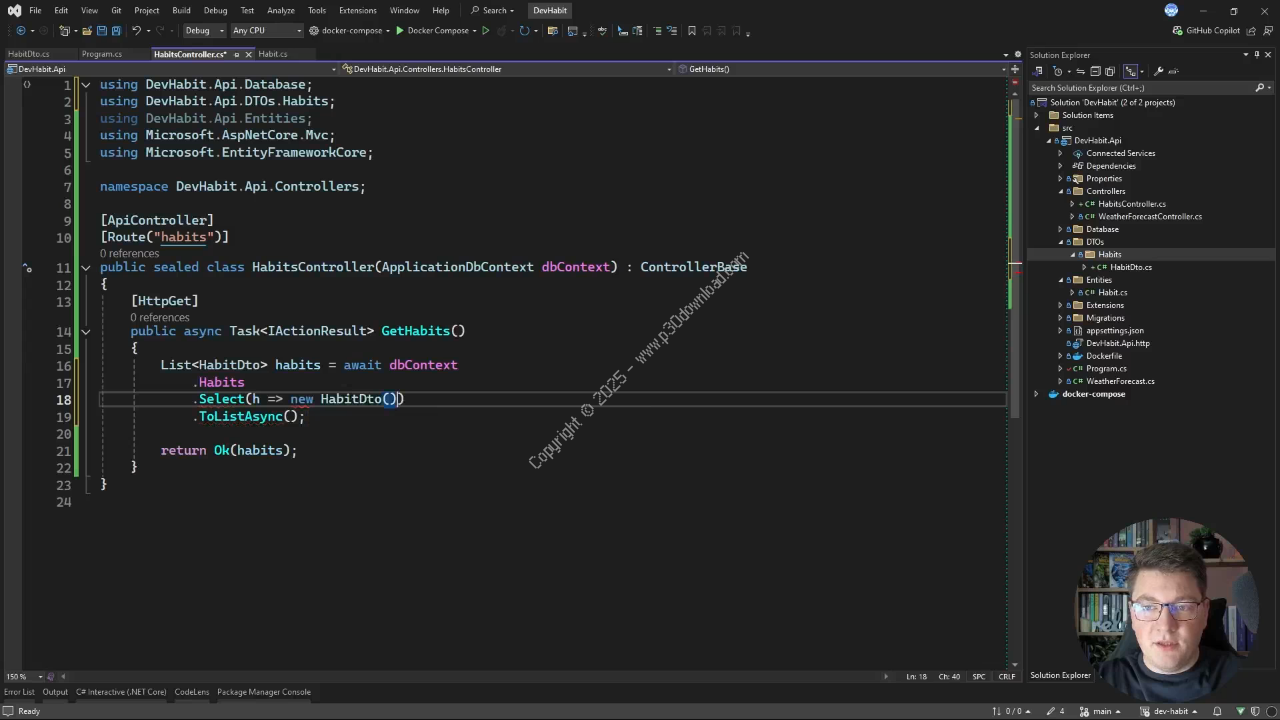Open the Error List panel tab
This screenshot has height=720, width=1280.
[x=19, y=692]
